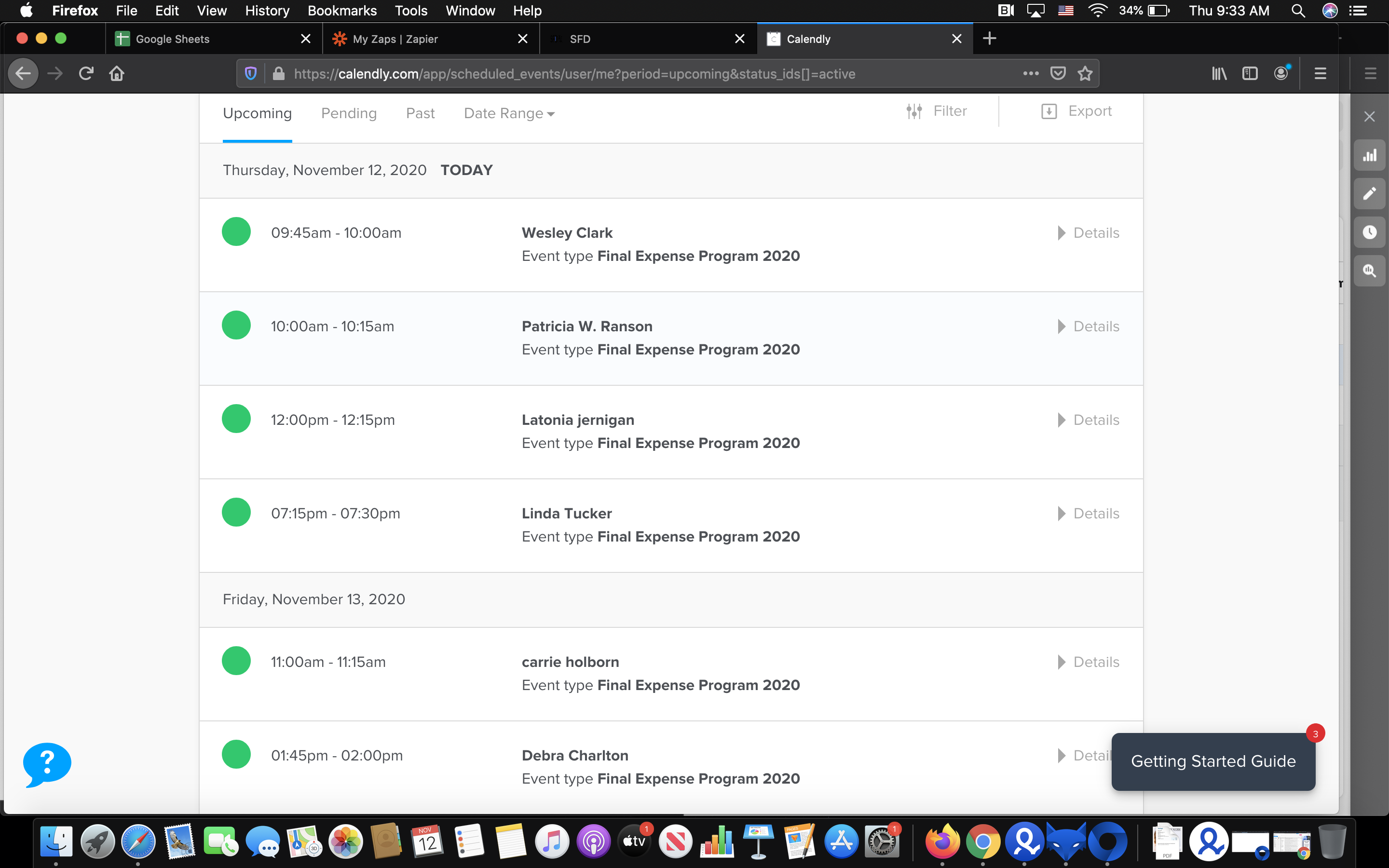Viewport: 1389px width, 868px height.
Task: Click the Calendly URL address bar
Action: tap(574, 74)
